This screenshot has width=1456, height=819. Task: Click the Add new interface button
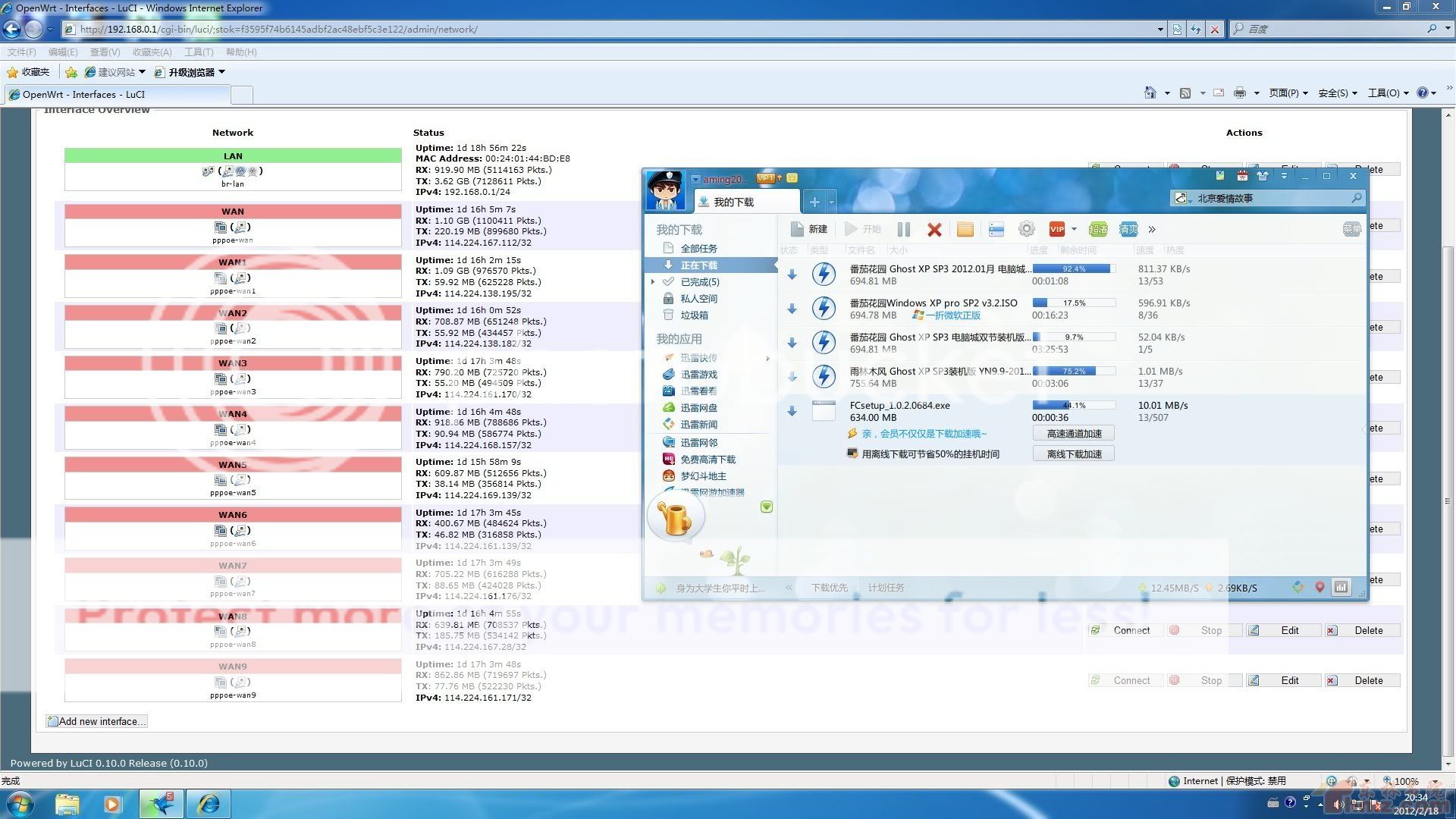pos(96,721)
